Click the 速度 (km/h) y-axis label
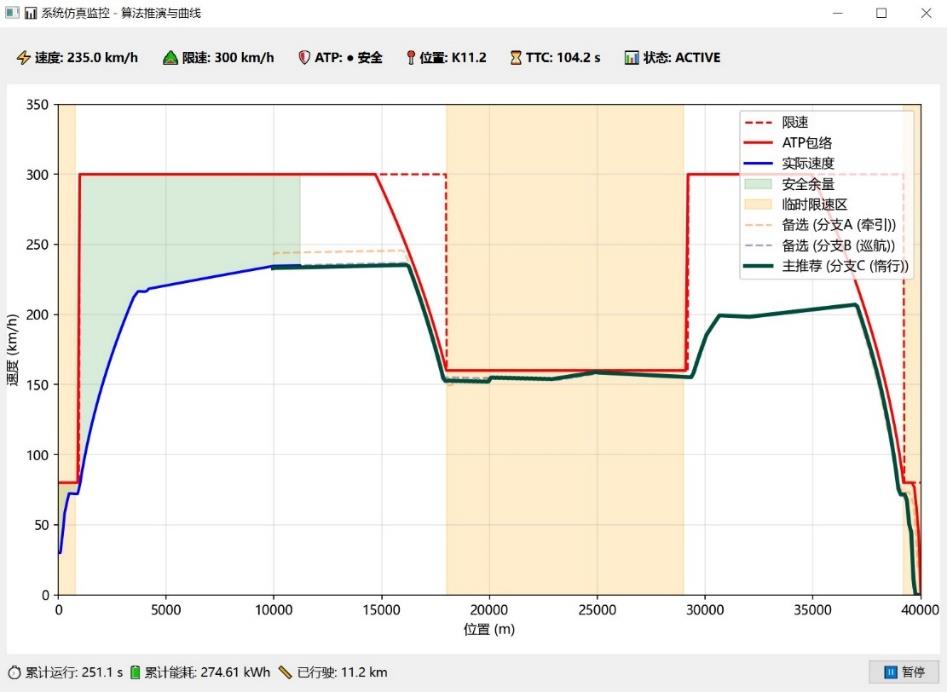Image resolution: width=947 pixels, height=692 pixels. click(x=13, y=350)
